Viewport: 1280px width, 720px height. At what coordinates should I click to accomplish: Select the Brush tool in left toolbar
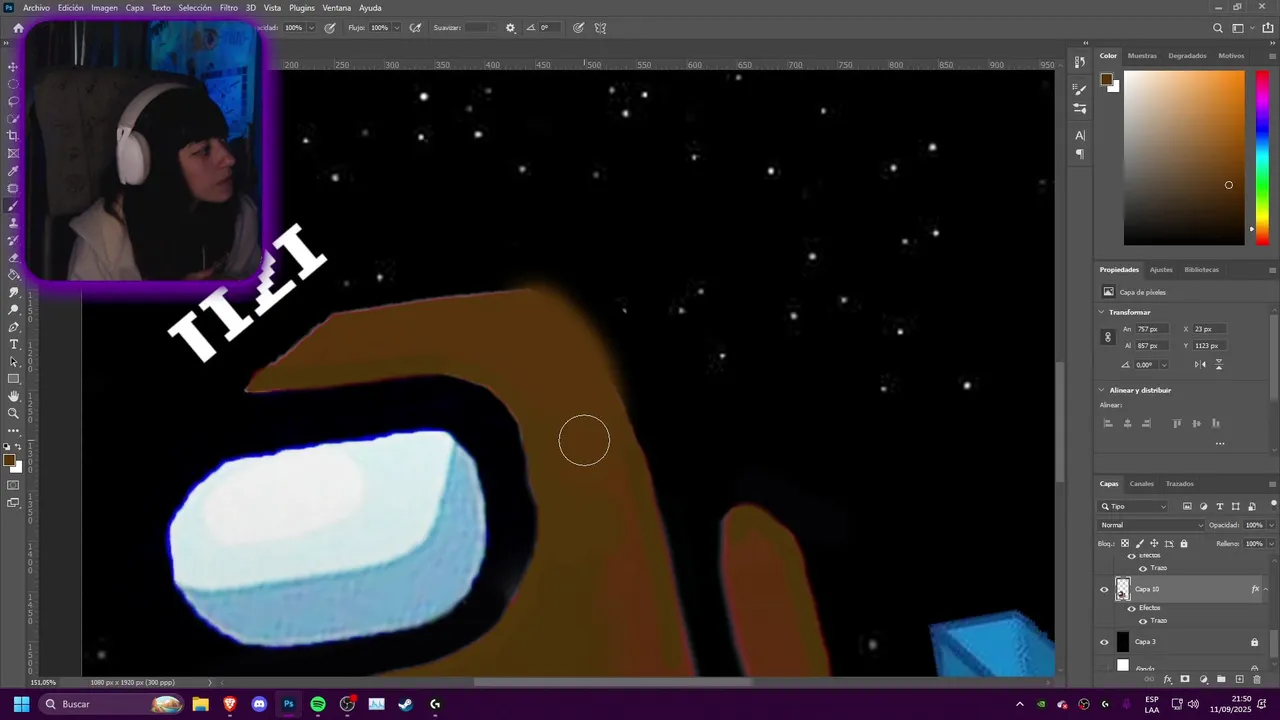click(13, 206)
